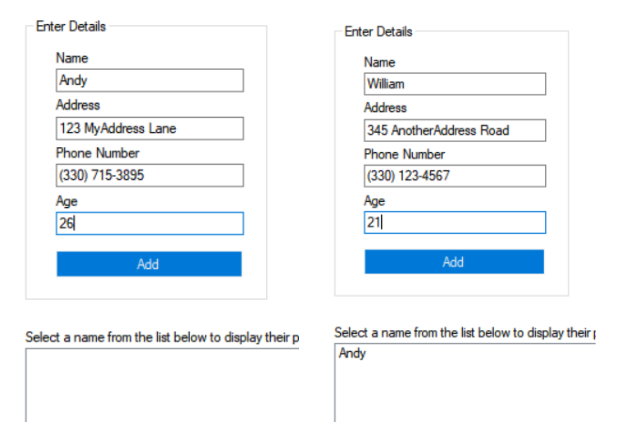
Task: Click the Phone Number label above (330) 715-3895
Action: [97, 153]
